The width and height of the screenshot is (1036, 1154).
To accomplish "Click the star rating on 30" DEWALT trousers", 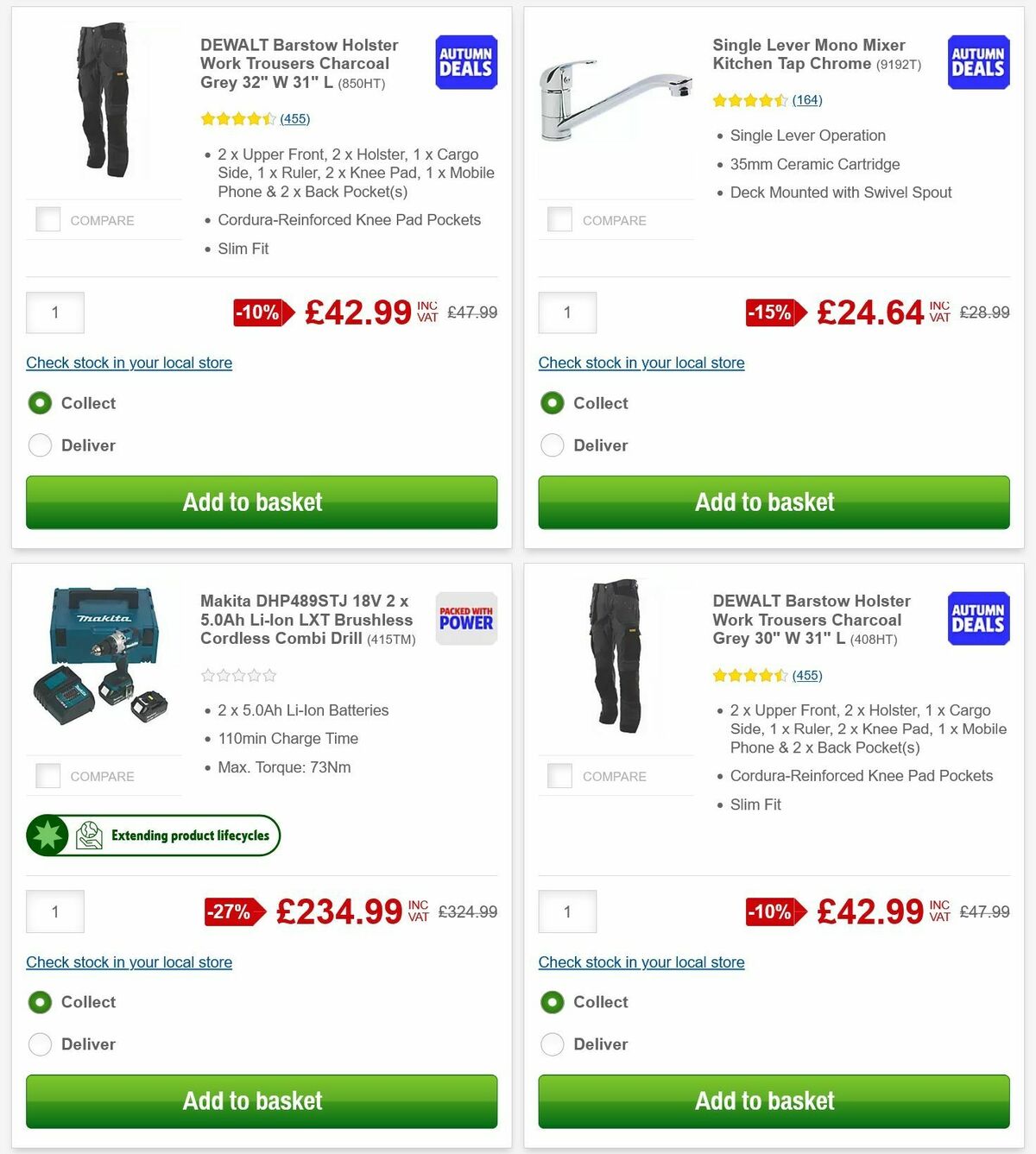I will pyautogui.click(x=749, y=675).
